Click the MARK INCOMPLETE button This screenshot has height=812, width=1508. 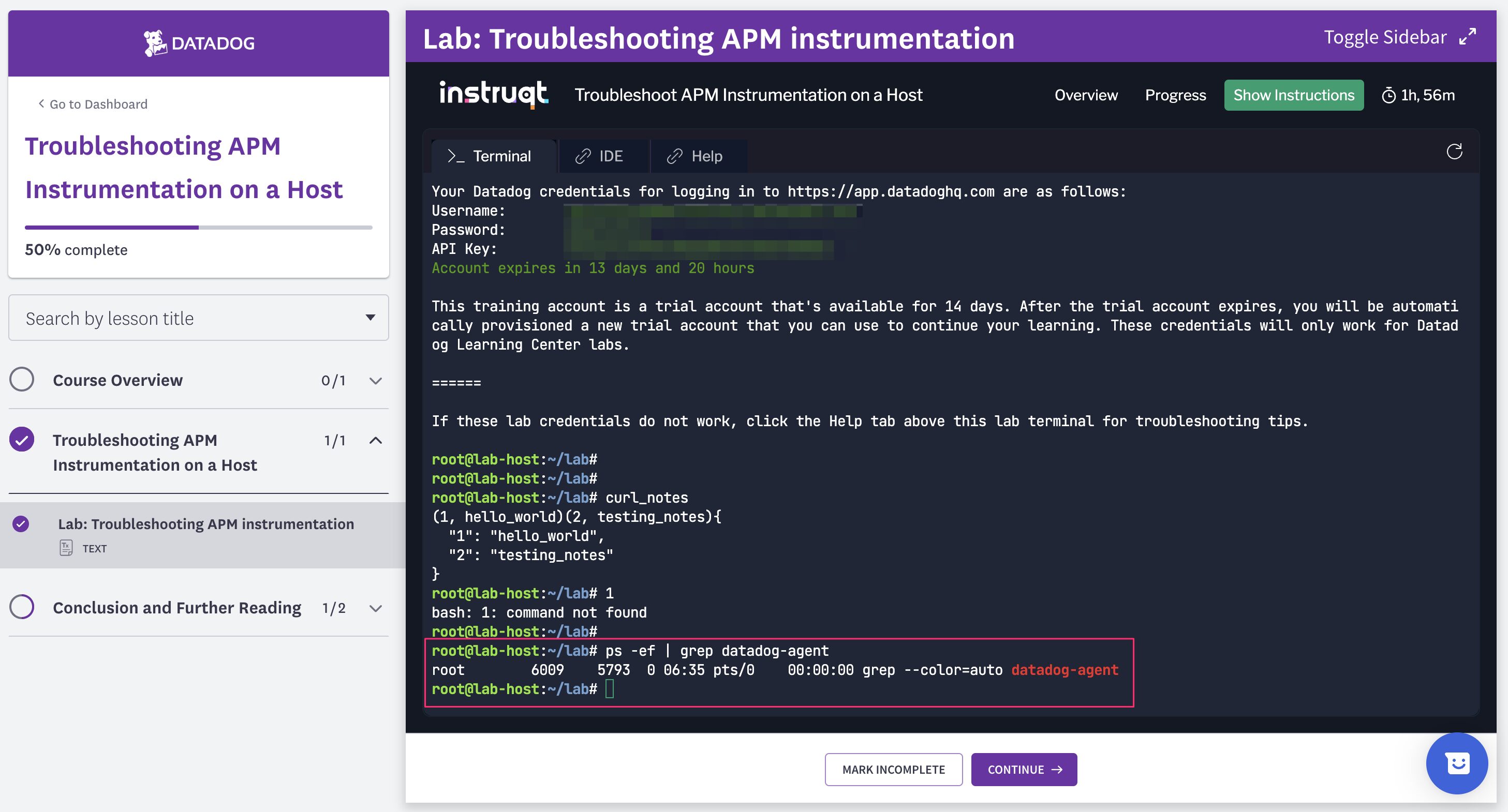point(893,770)
